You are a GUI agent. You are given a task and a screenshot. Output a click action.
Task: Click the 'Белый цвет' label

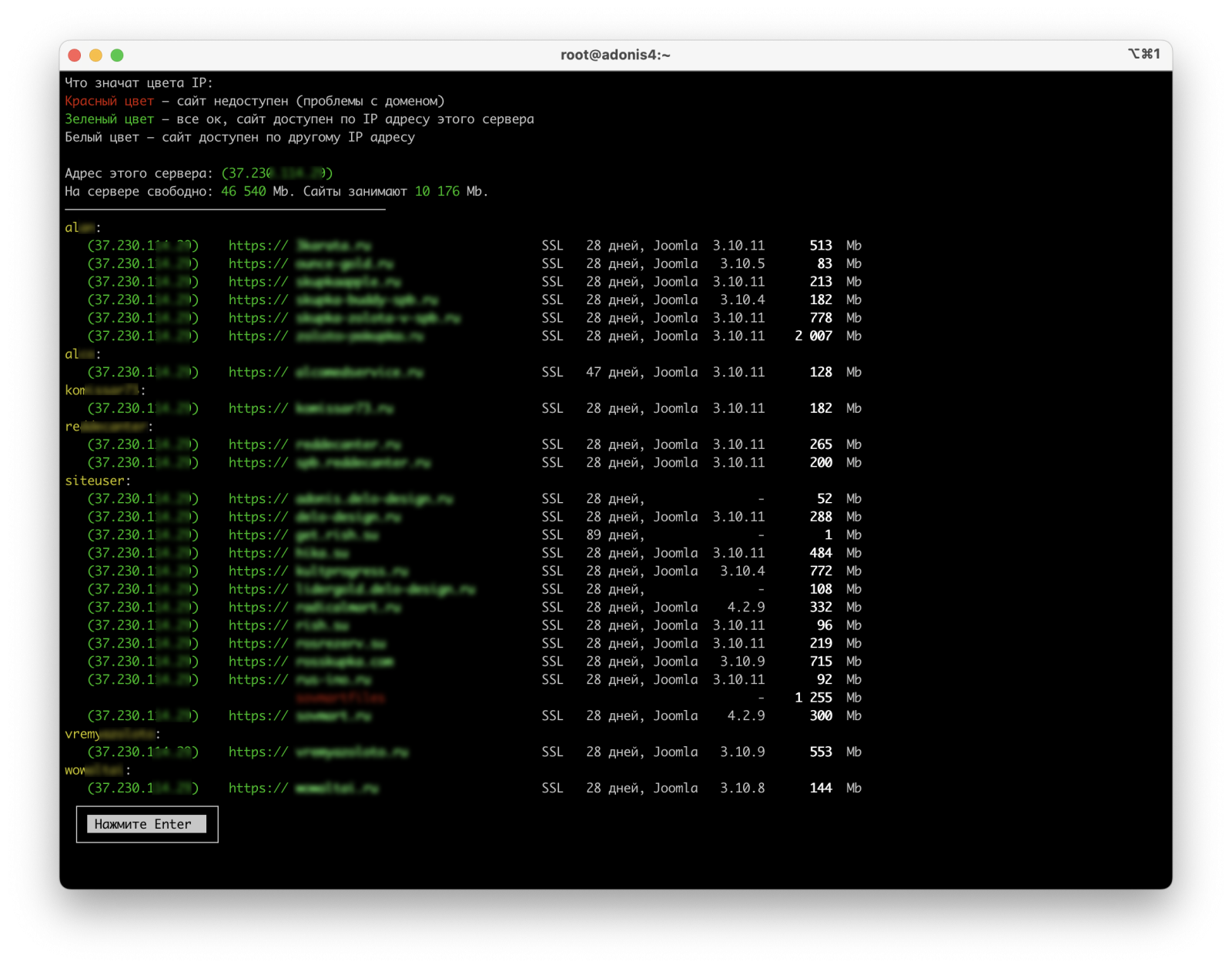click(x=102, y=137)
